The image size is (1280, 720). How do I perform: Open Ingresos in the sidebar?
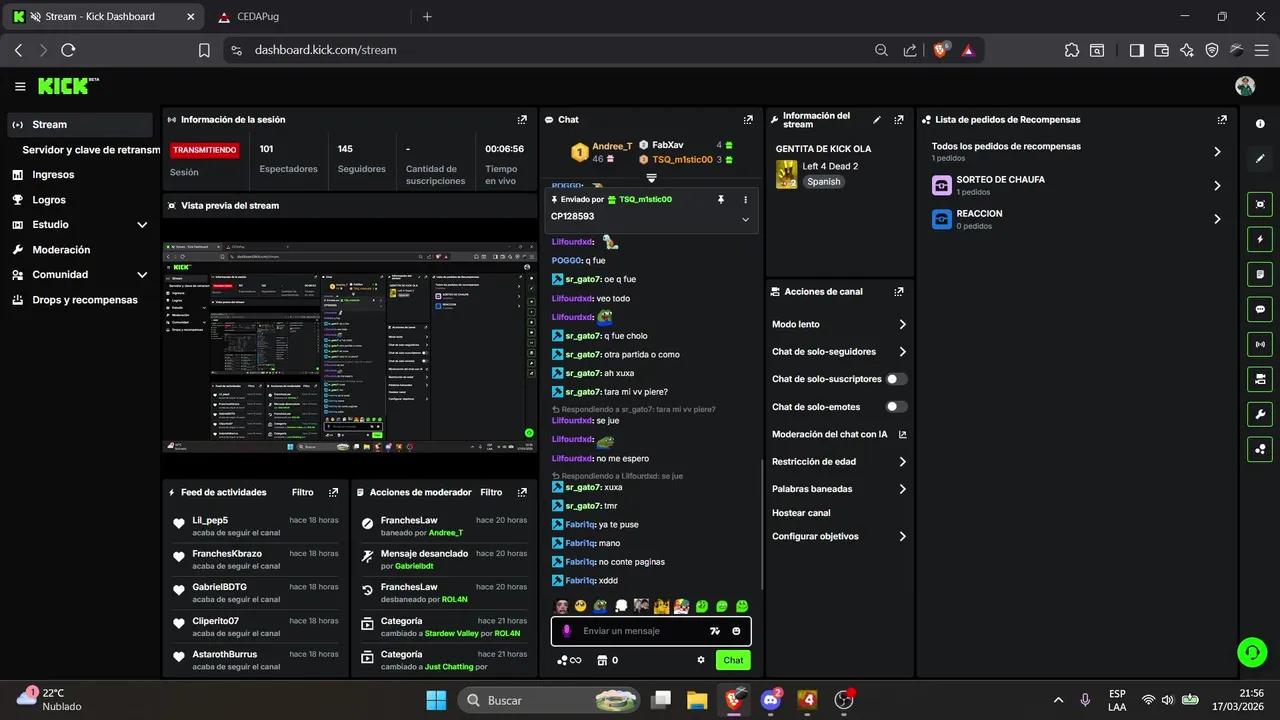(x=53, y=175)
